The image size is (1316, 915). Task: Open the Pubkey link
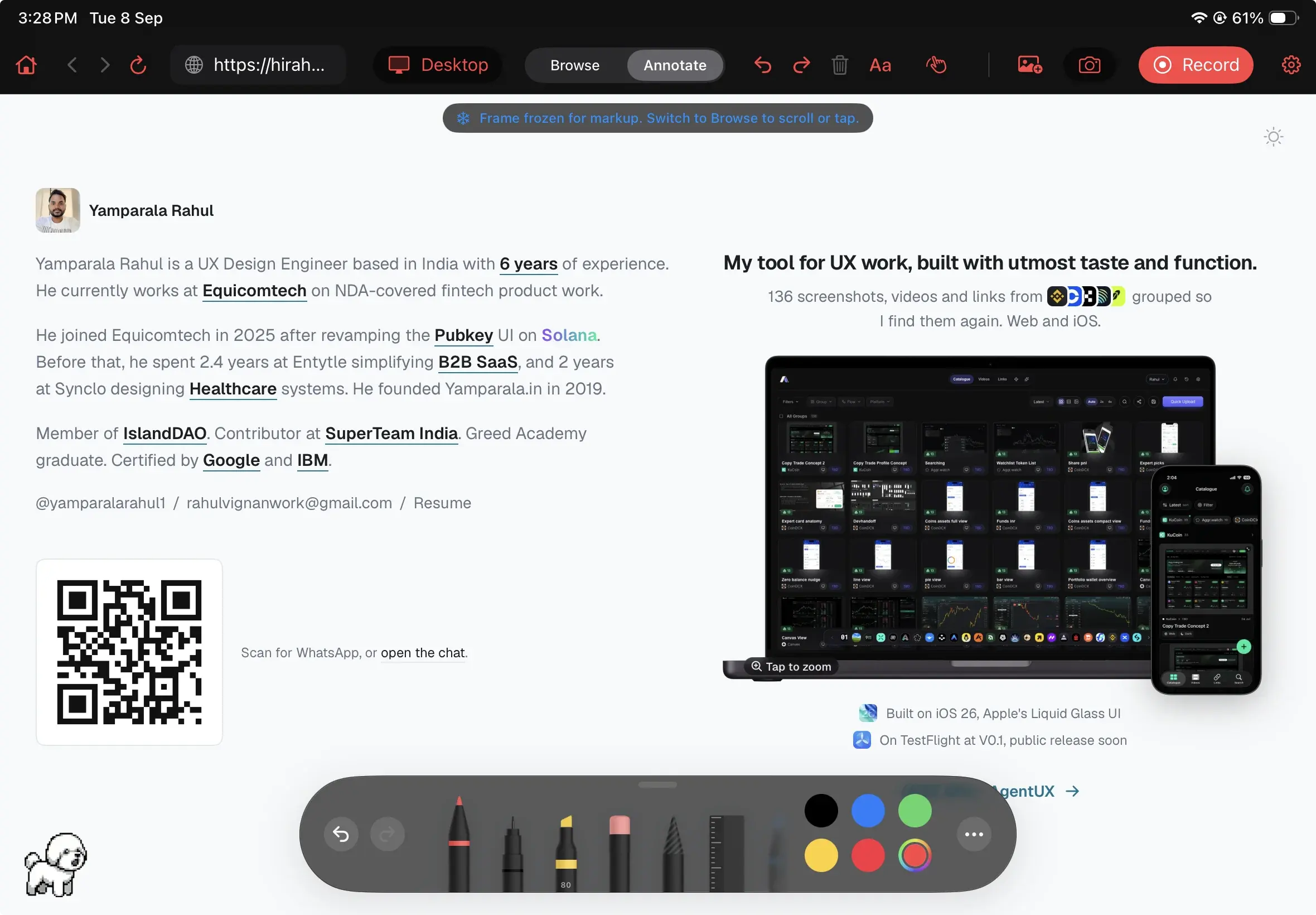pyautogui.click(x=463, y=335)
